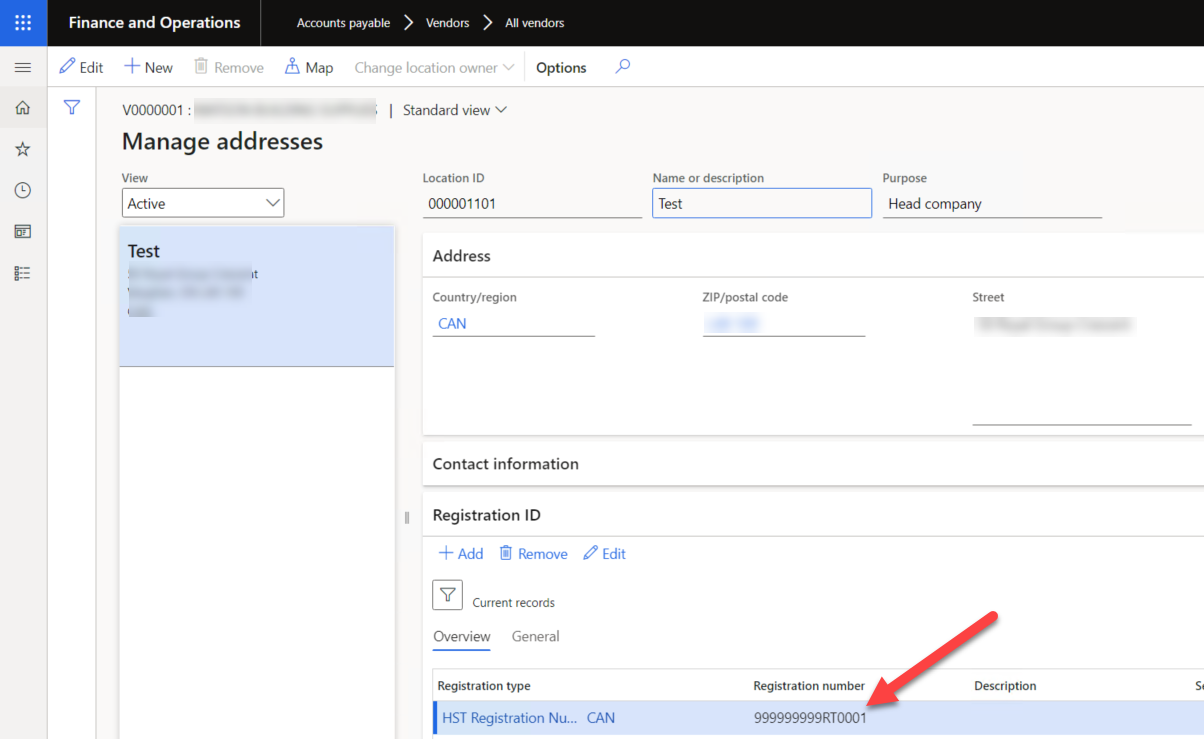Screen dimensions: 1204x739
Task: Click Finance and Operations title
Action: tap(154, 22)
